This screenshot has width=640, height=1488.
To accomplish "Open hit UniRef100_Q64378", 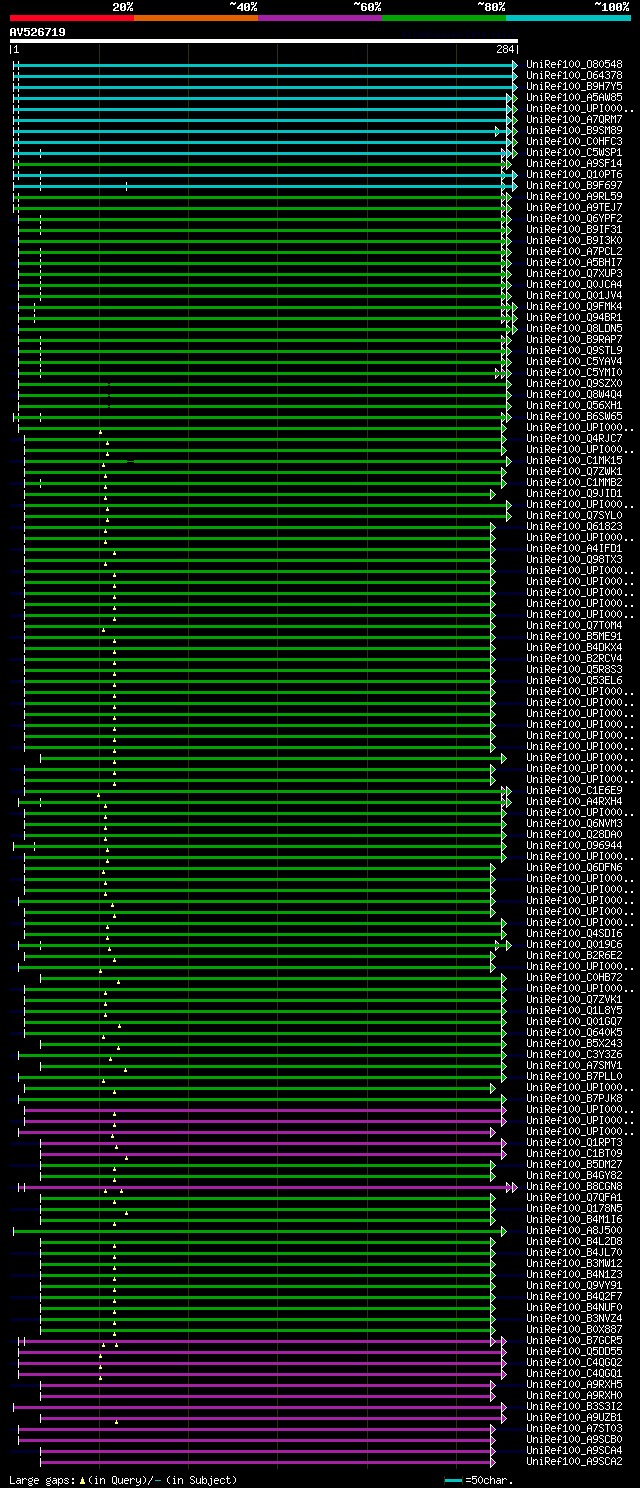I will coord(574,76).
